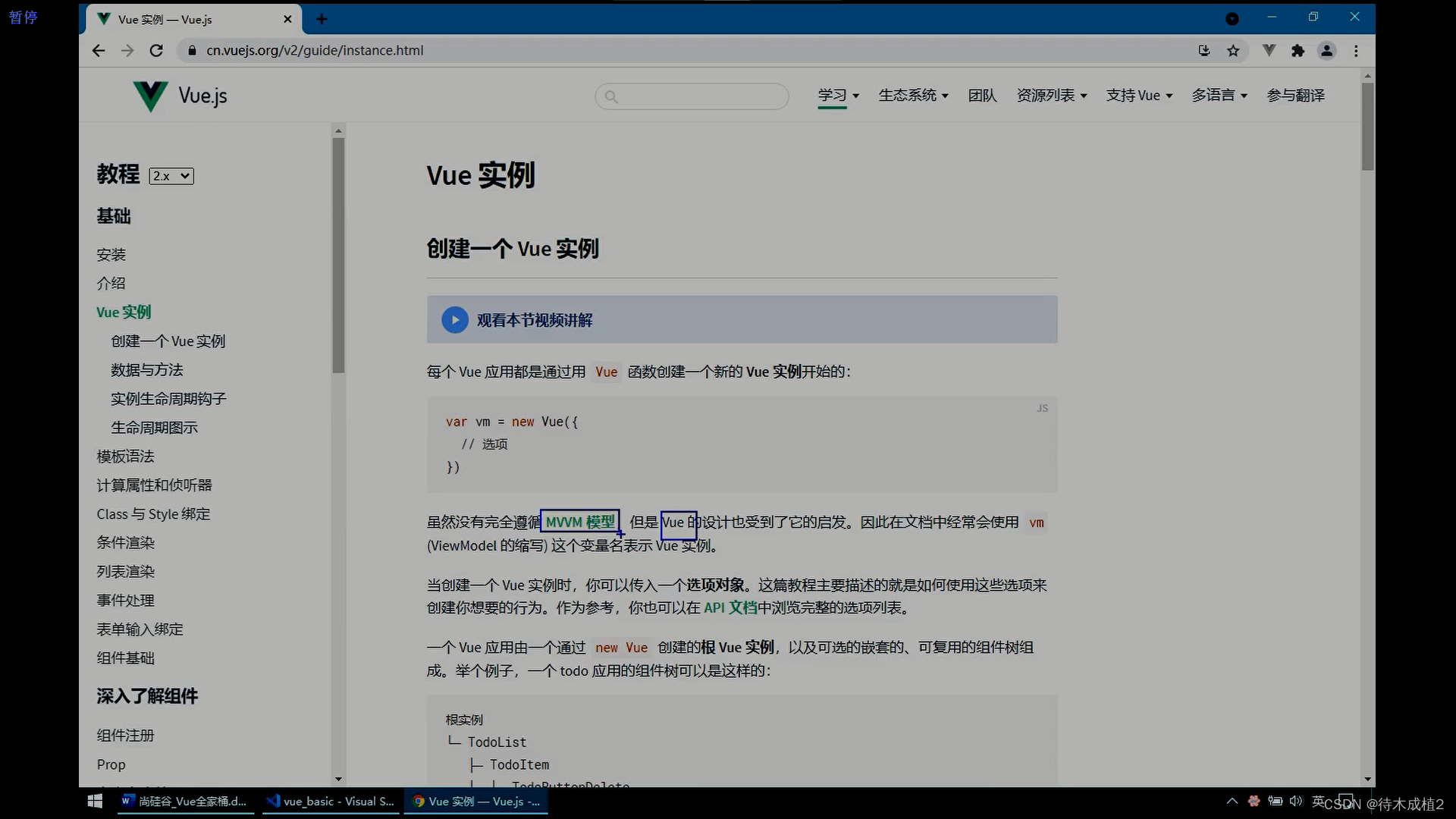Open the 支持 Vue dropdown menu
Viewport: 1456px width, 819px height.
pyautogui.click(x=1139, y=96)
